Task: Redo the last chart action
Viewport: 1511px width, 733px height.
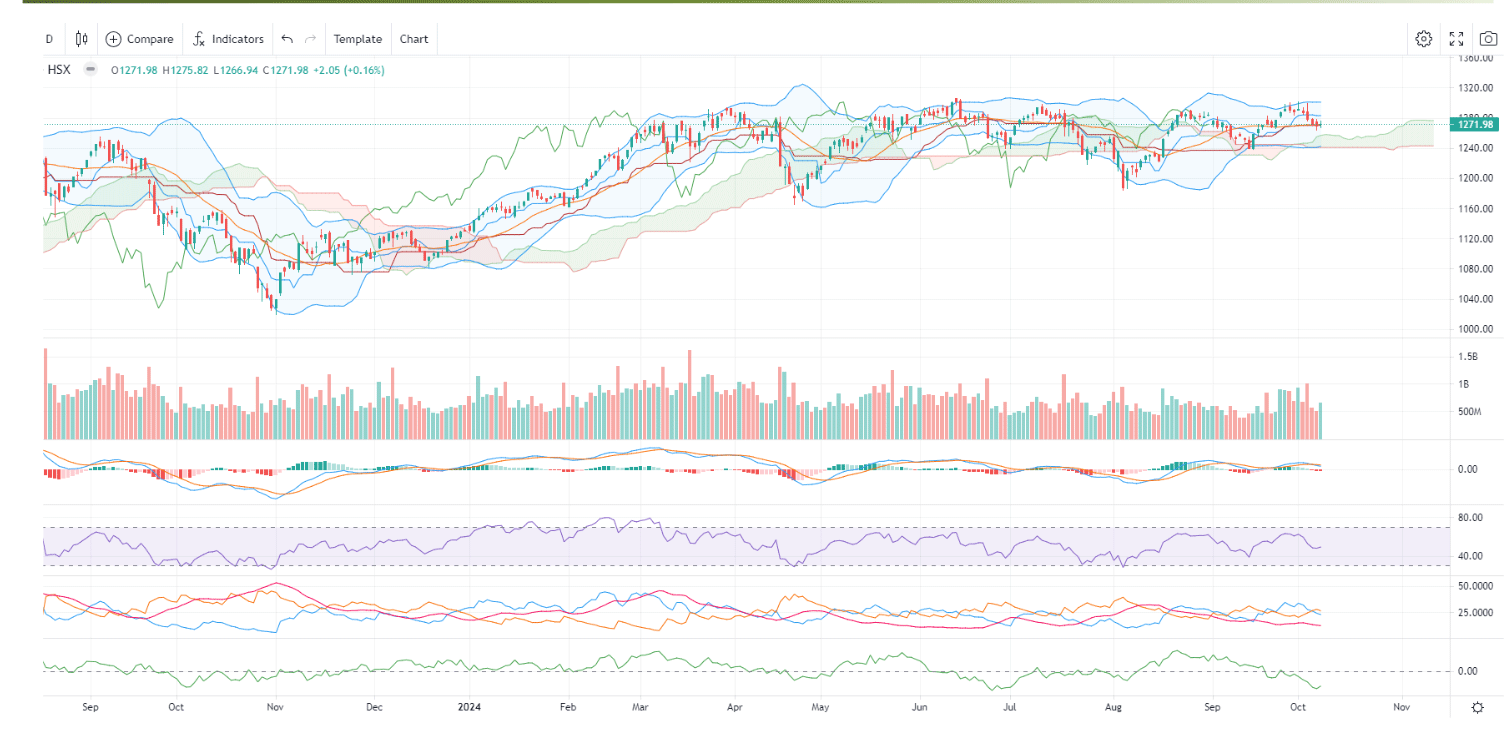Action: click(310, 39)
